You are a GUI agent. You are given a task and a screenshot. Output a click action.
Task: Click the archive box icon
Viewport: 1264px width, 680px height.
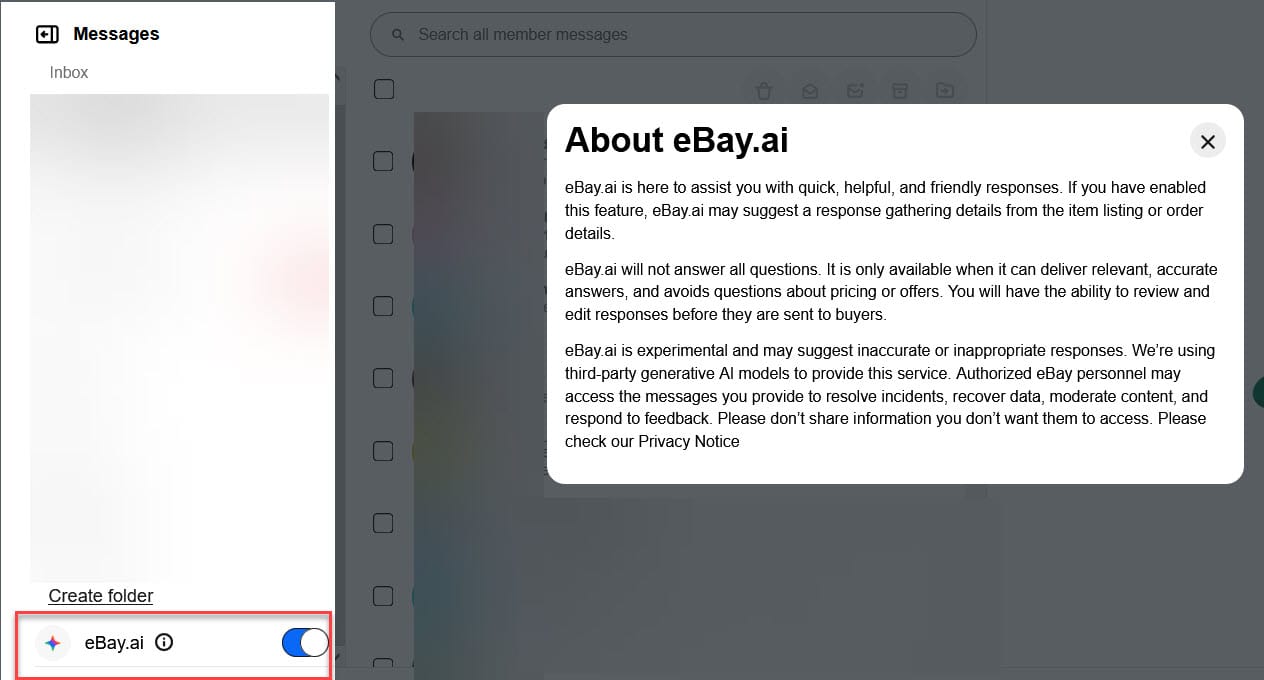pyautogui.click(x=900, y=91)
